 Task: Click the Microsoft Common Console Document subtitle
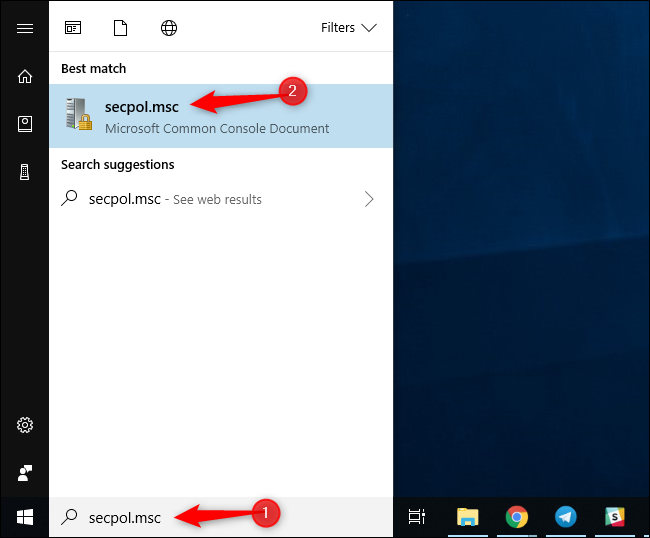[x=217, y=128]
